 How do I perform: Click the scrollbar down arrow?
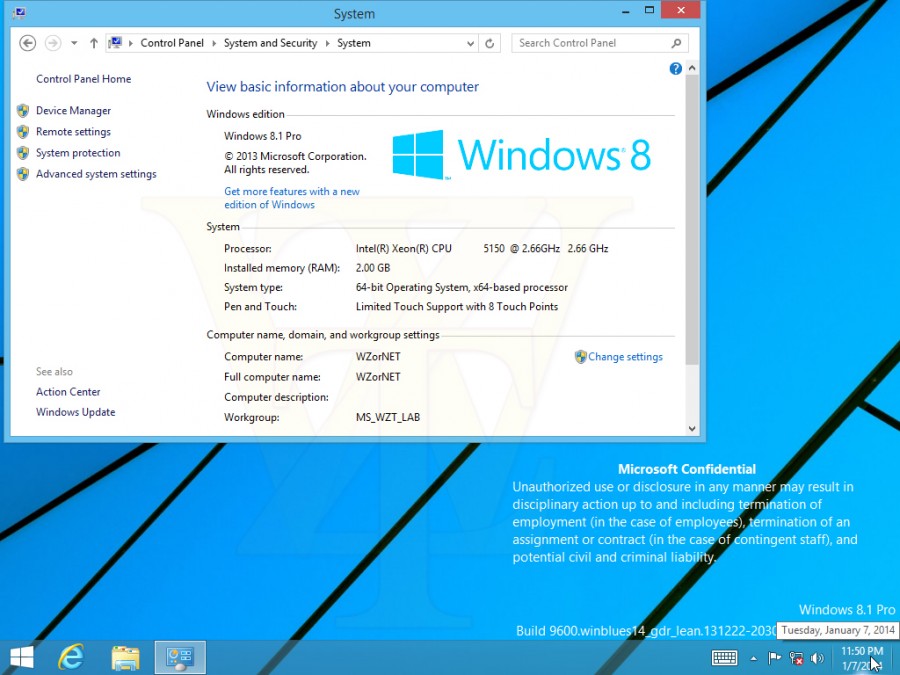[692, 428]
